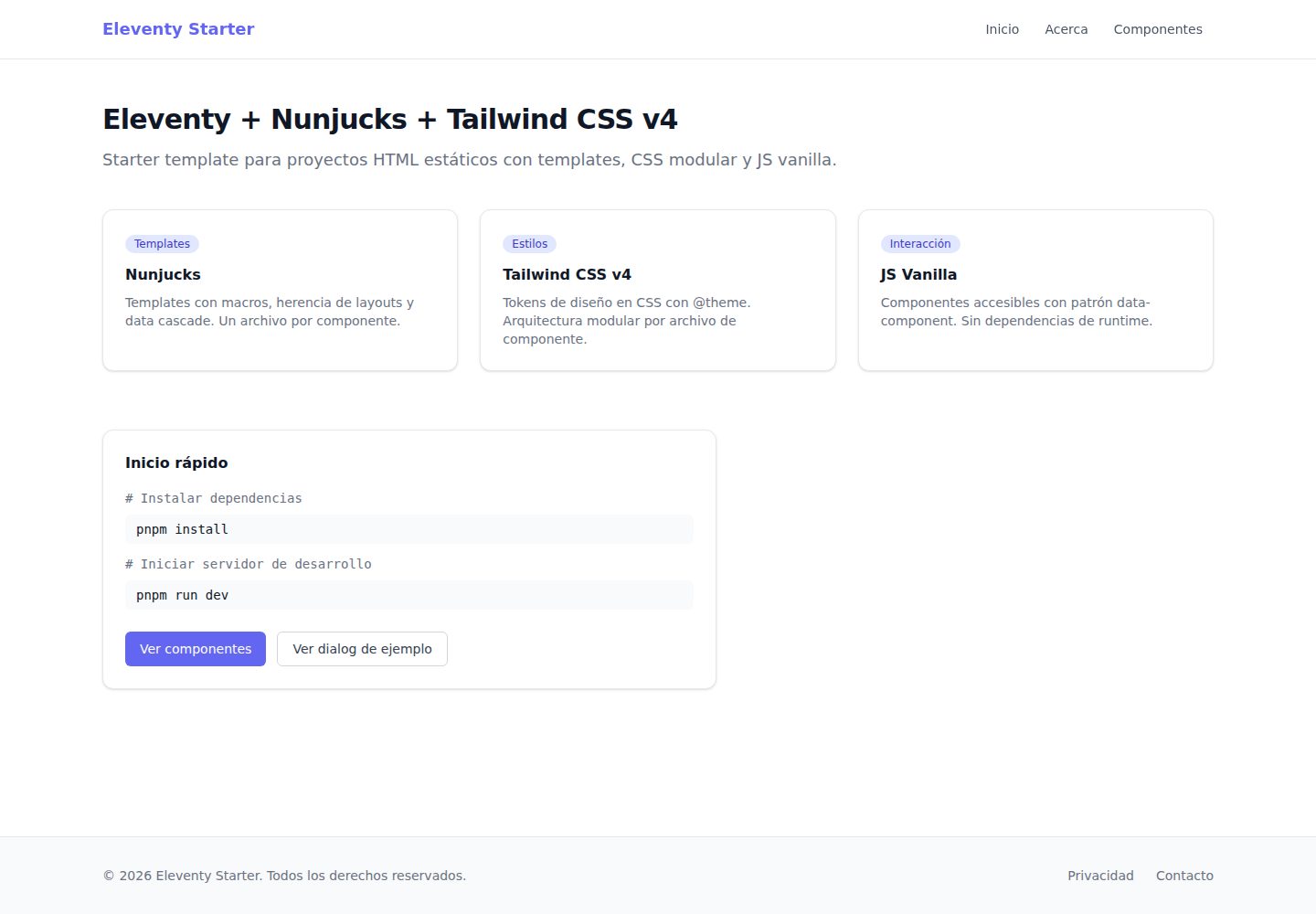Click the Eleventy Starter logo link

pos(178,29)
